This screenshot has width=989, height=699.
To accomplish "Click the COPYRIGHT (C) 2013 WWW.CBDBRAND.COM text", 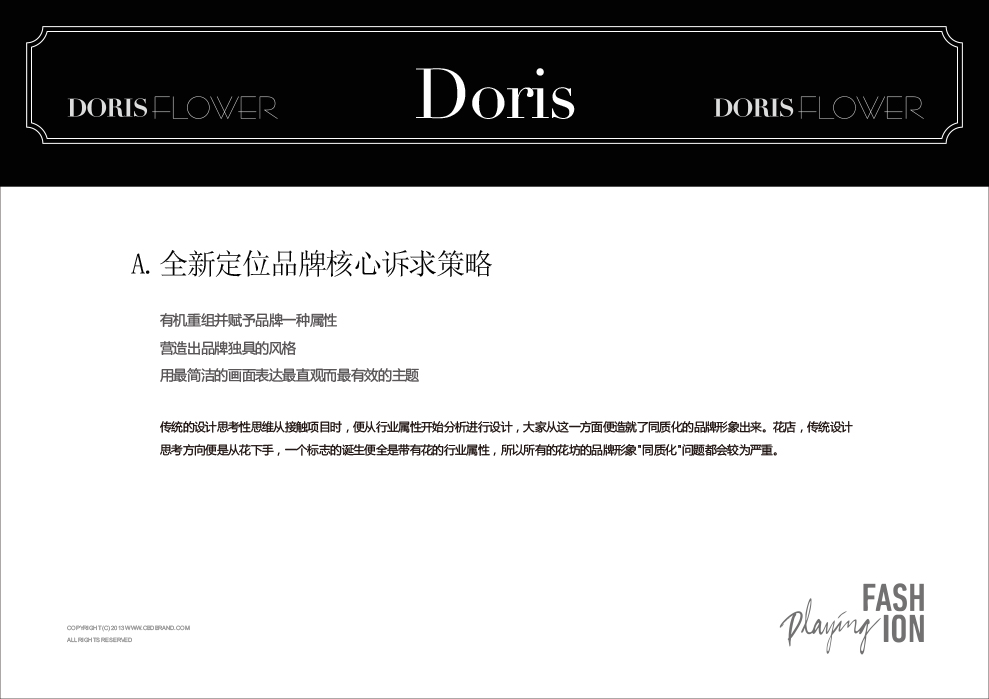I will (129, 628).
